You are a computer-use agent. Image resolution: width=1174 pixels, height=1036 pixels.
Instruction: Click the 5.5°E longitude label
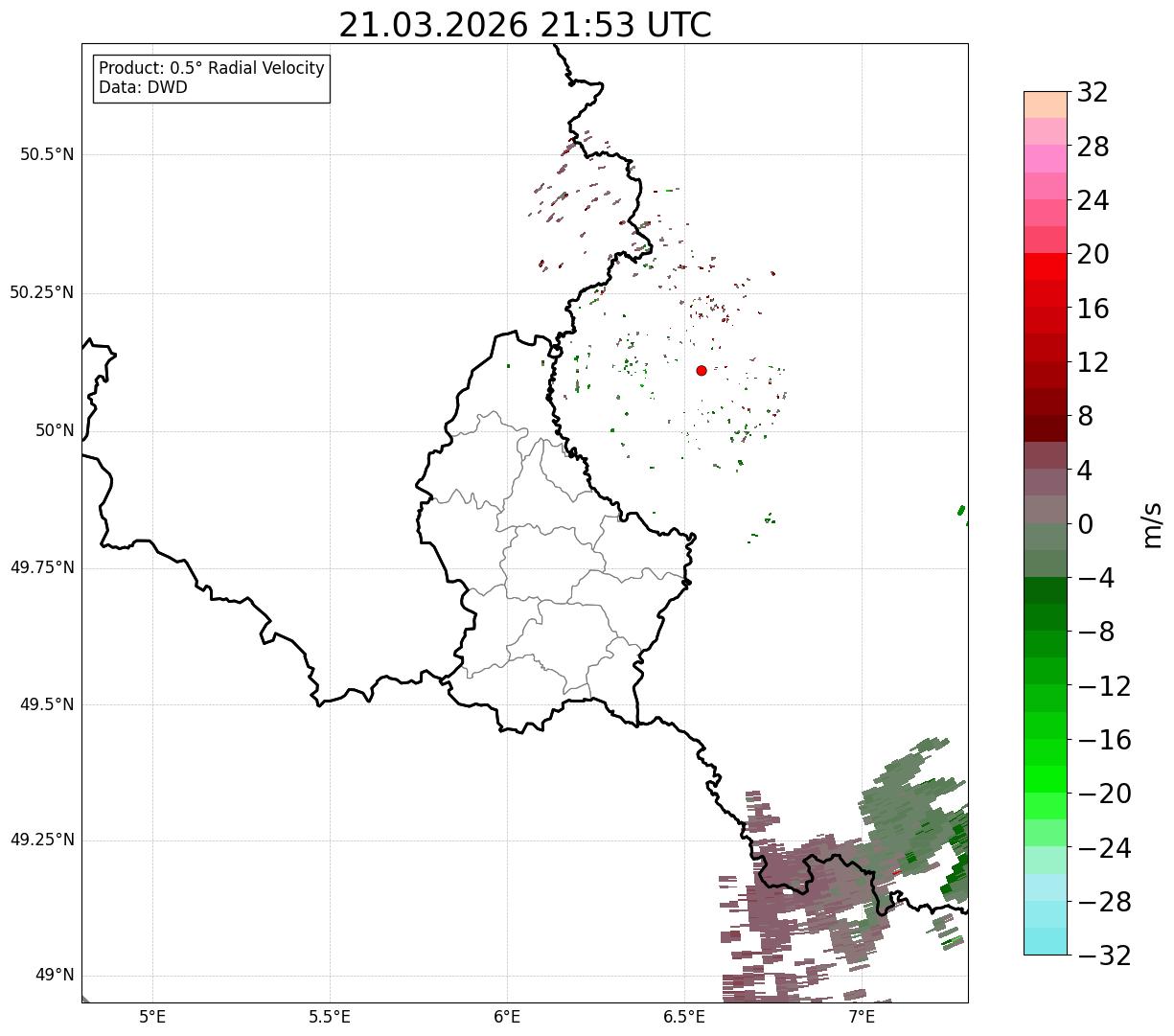click(x=330, y=1016)
